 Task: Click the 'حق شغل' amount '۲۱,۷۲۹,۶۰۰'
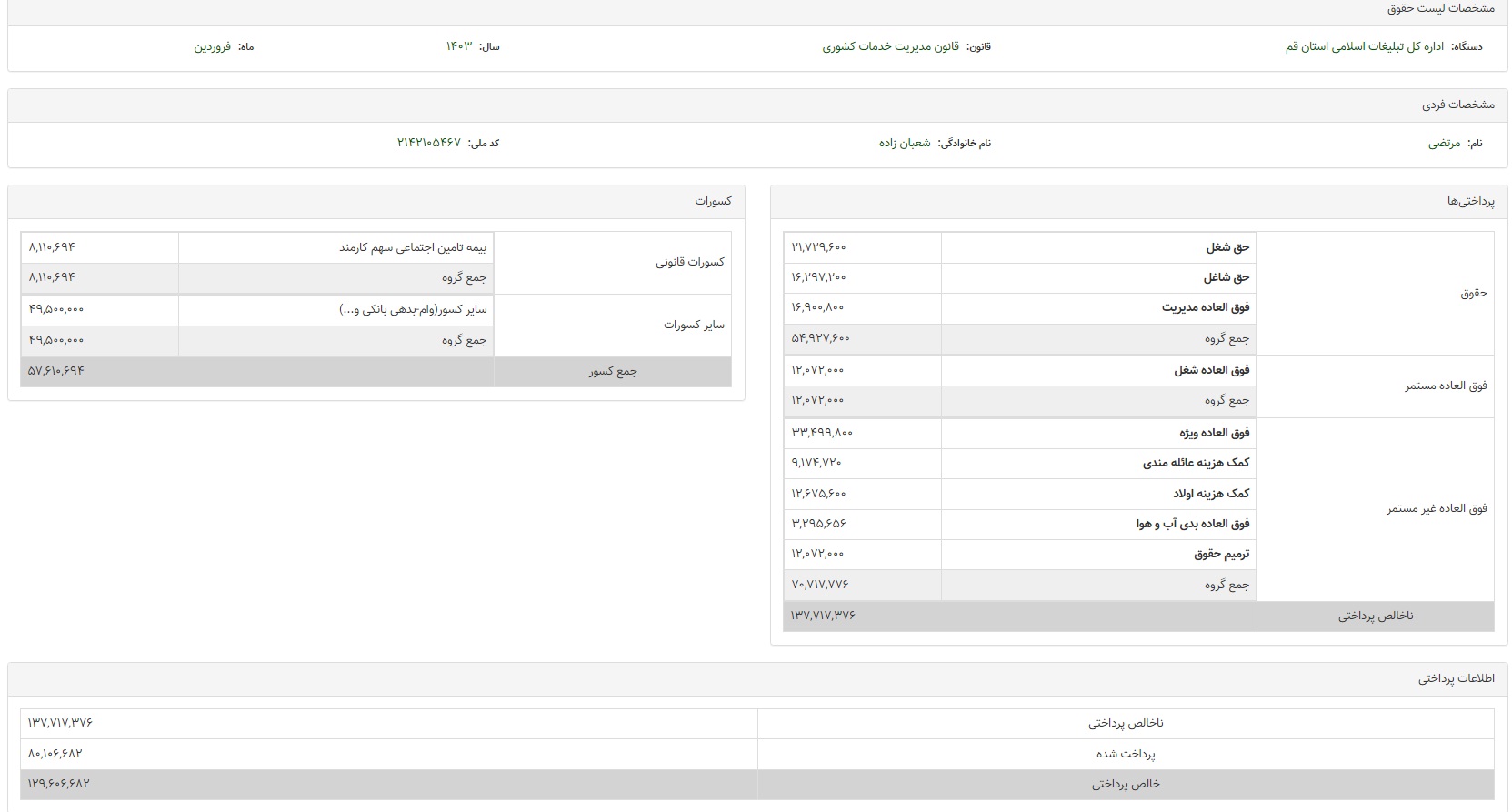click(818, 247)
